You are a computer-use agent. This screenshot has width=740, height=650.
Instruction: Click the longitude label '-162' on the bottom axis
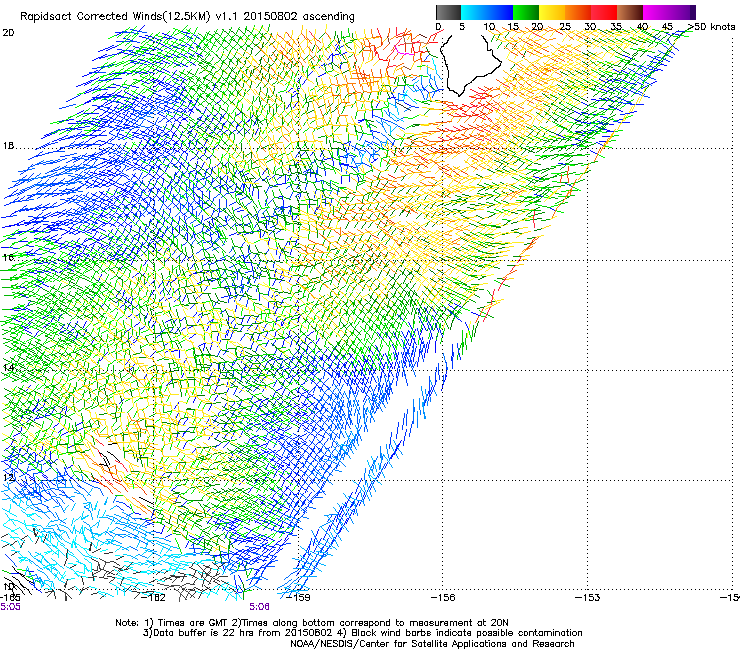point(154,598)
